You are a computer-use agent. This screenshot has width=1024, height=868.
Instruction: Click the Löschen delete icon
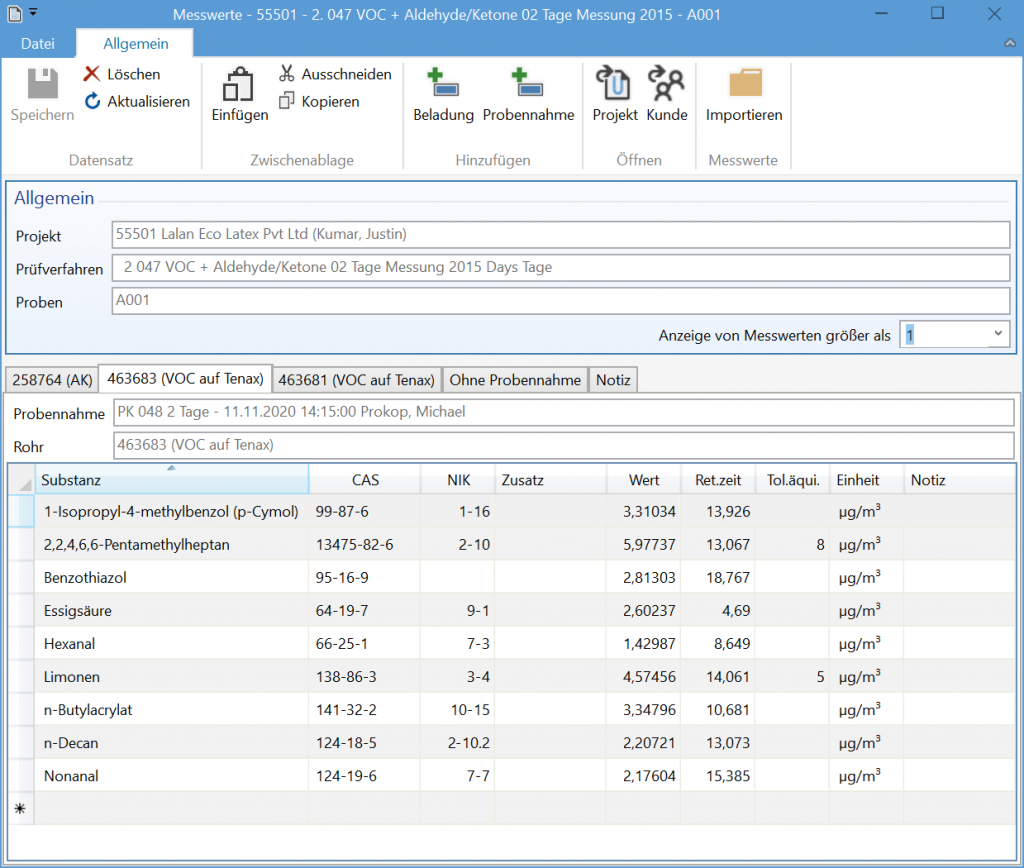tap(92, 74)
